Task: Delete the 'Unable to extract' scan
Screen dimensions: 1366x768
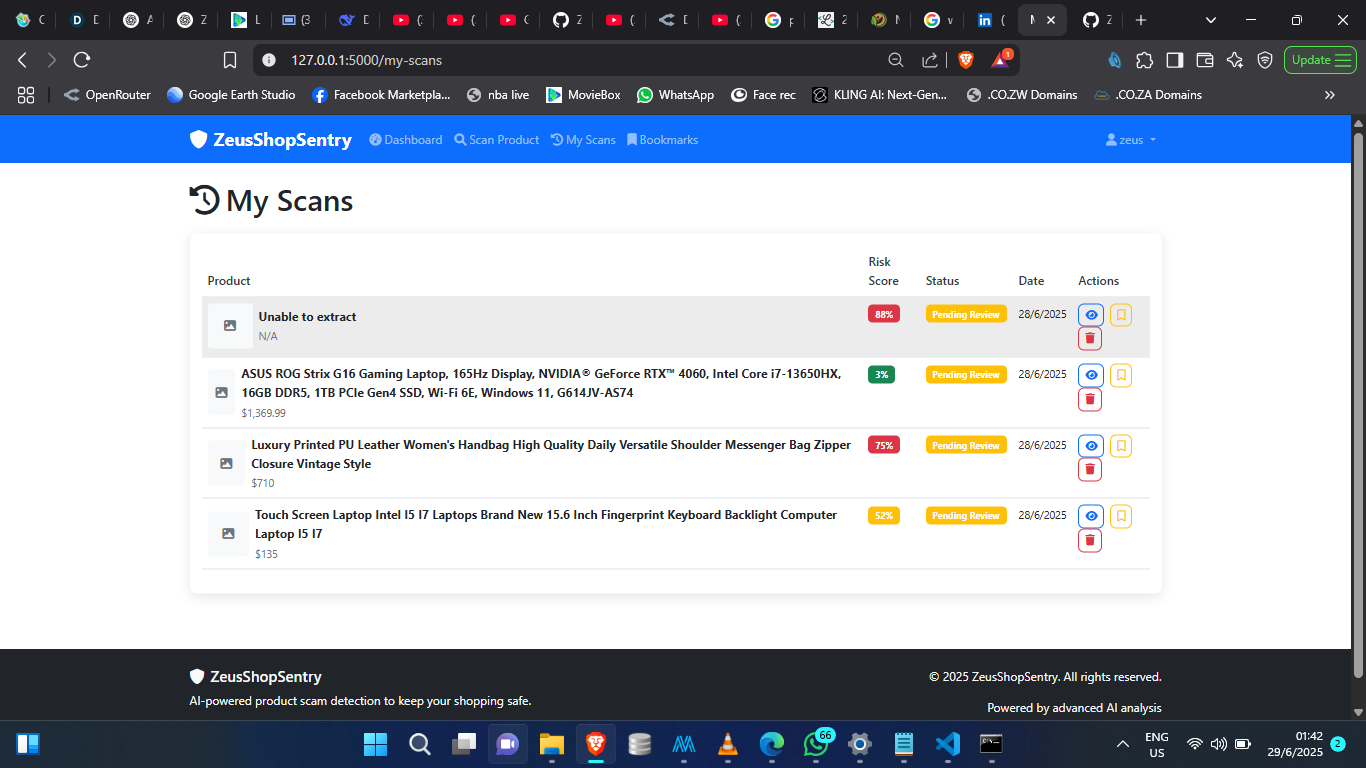Action: (x=1090, y=339)
